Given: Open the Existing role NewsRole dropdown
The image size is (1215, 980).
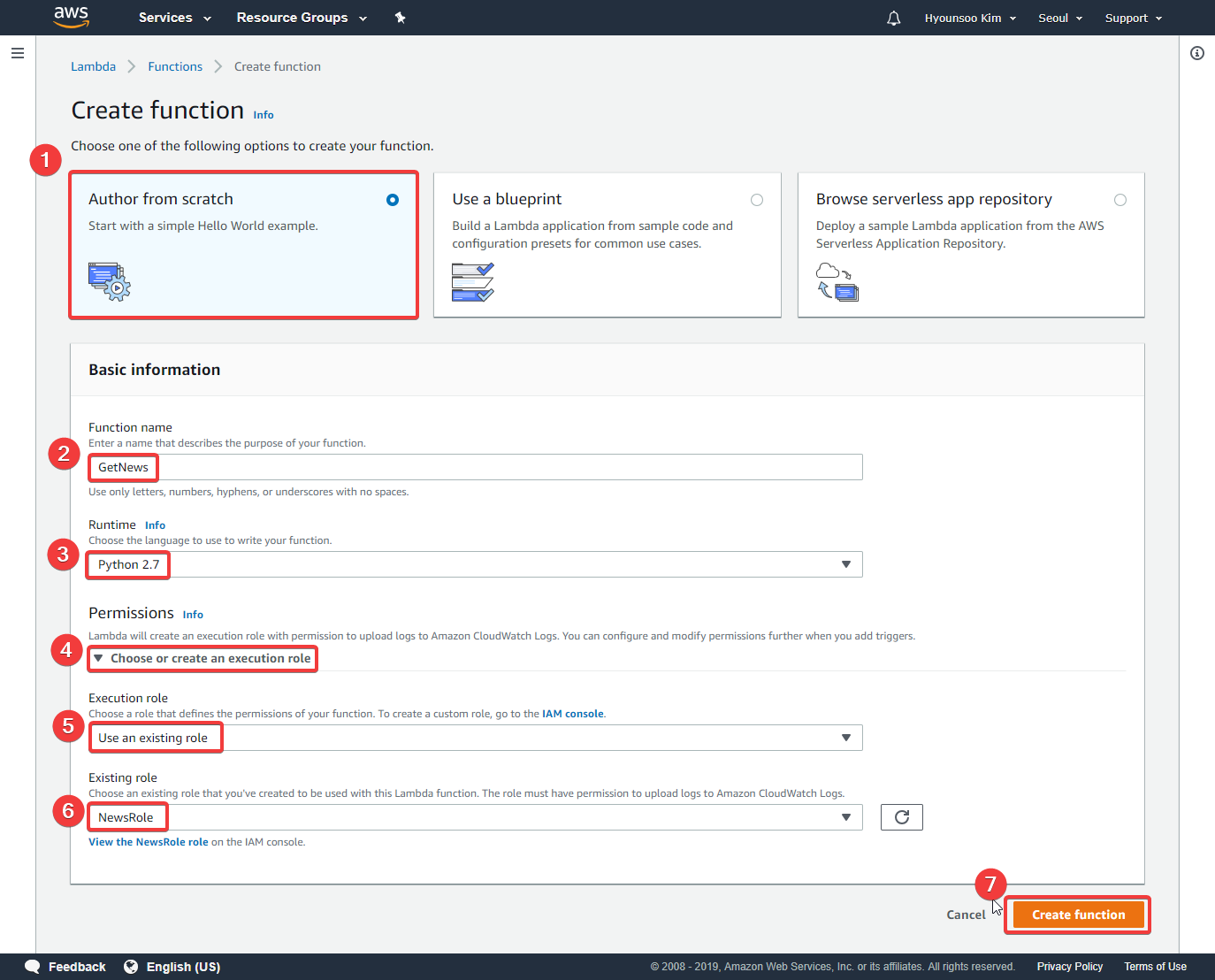Looking at the screenshot, I should coord(475,817).
